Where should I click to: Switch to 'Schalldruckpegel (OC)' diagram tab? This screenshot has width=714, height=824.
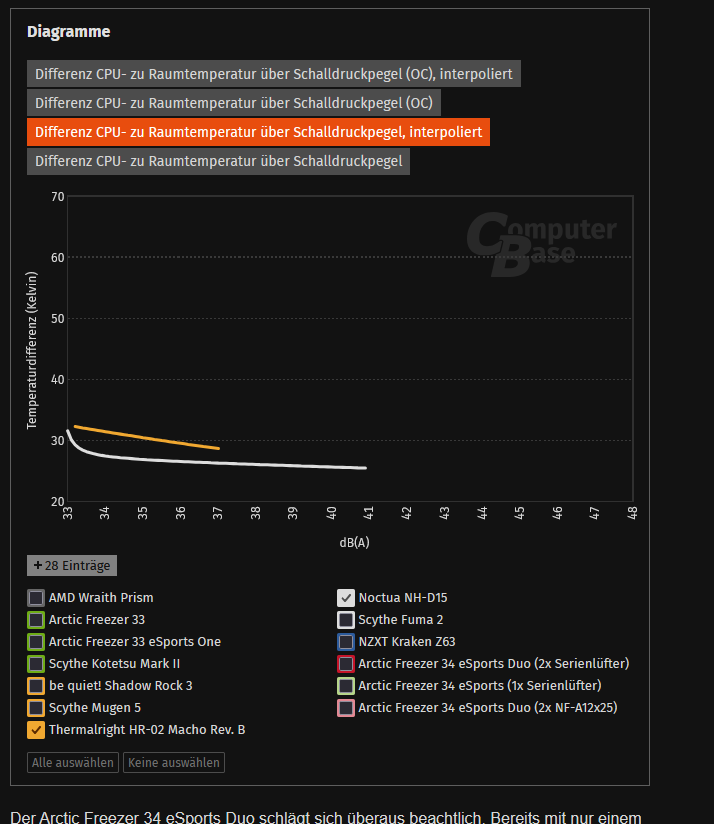(x=234, y=103)
